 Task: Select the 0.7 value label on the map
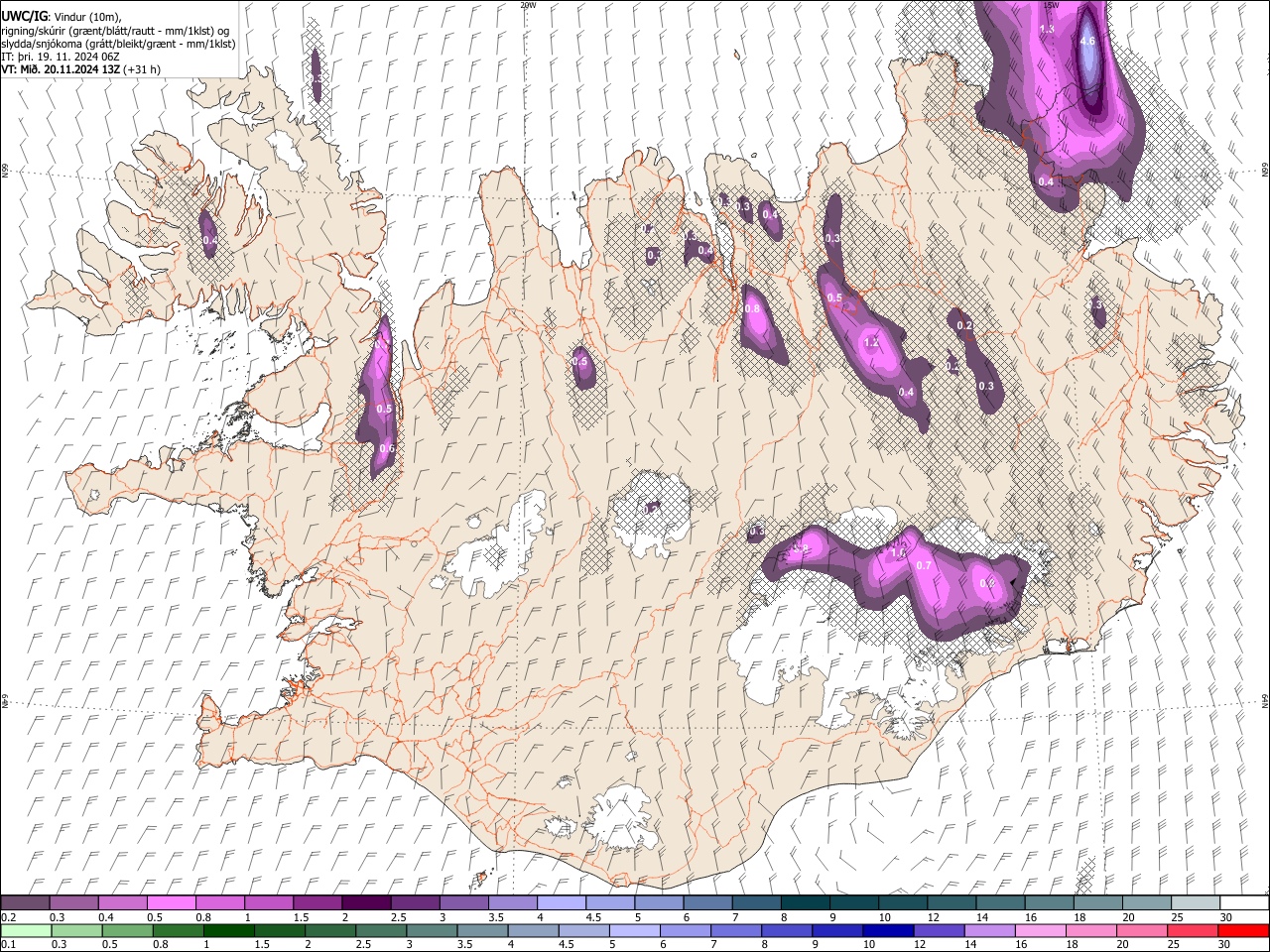tap(924, 565)
